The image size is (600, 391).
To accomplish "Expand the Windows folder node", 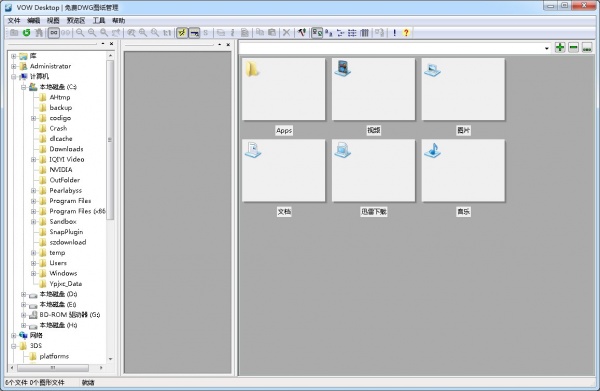I will (34, 273).
